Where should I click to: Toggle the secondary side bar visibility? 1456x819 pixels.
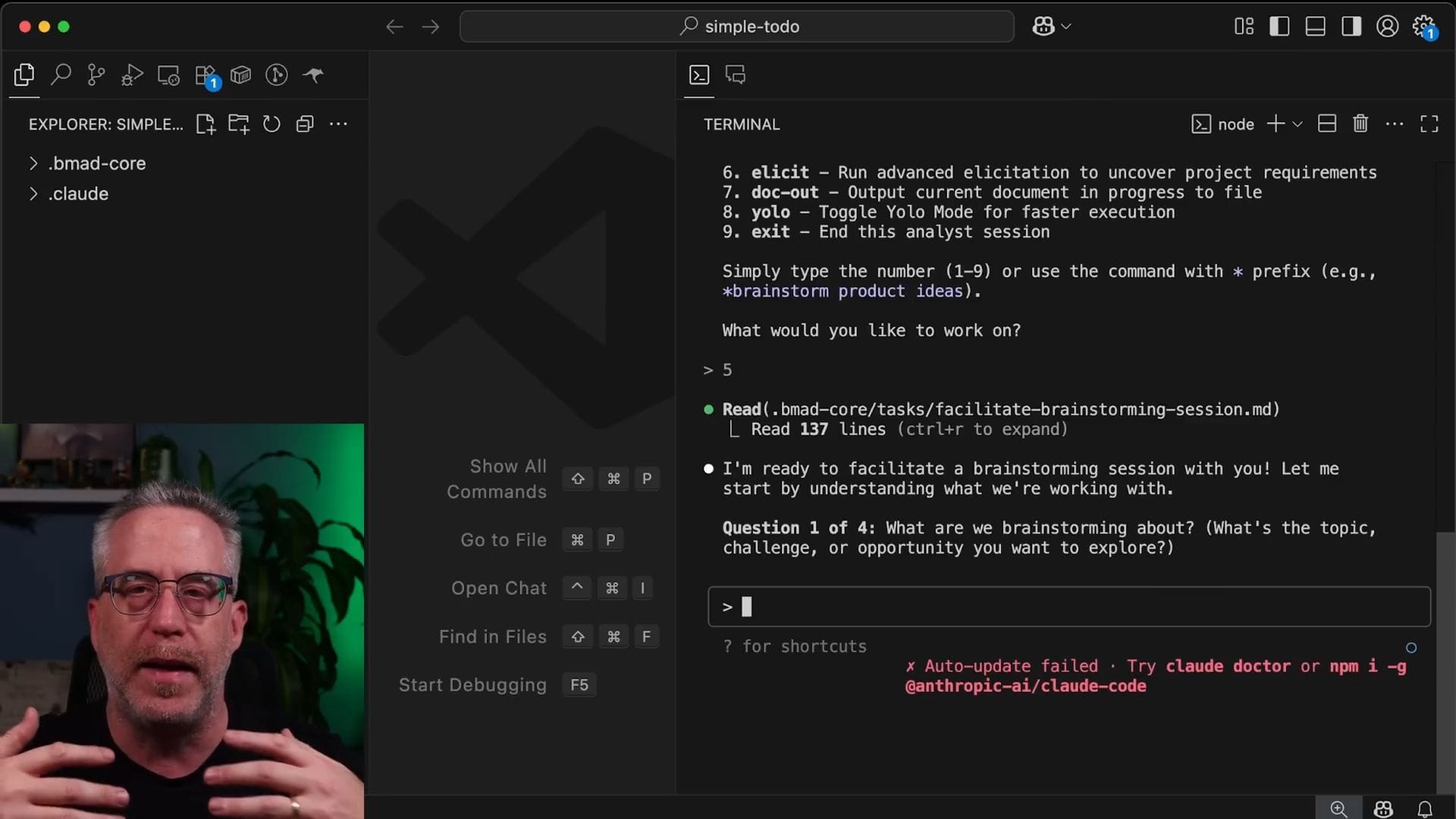point(1351,27)
